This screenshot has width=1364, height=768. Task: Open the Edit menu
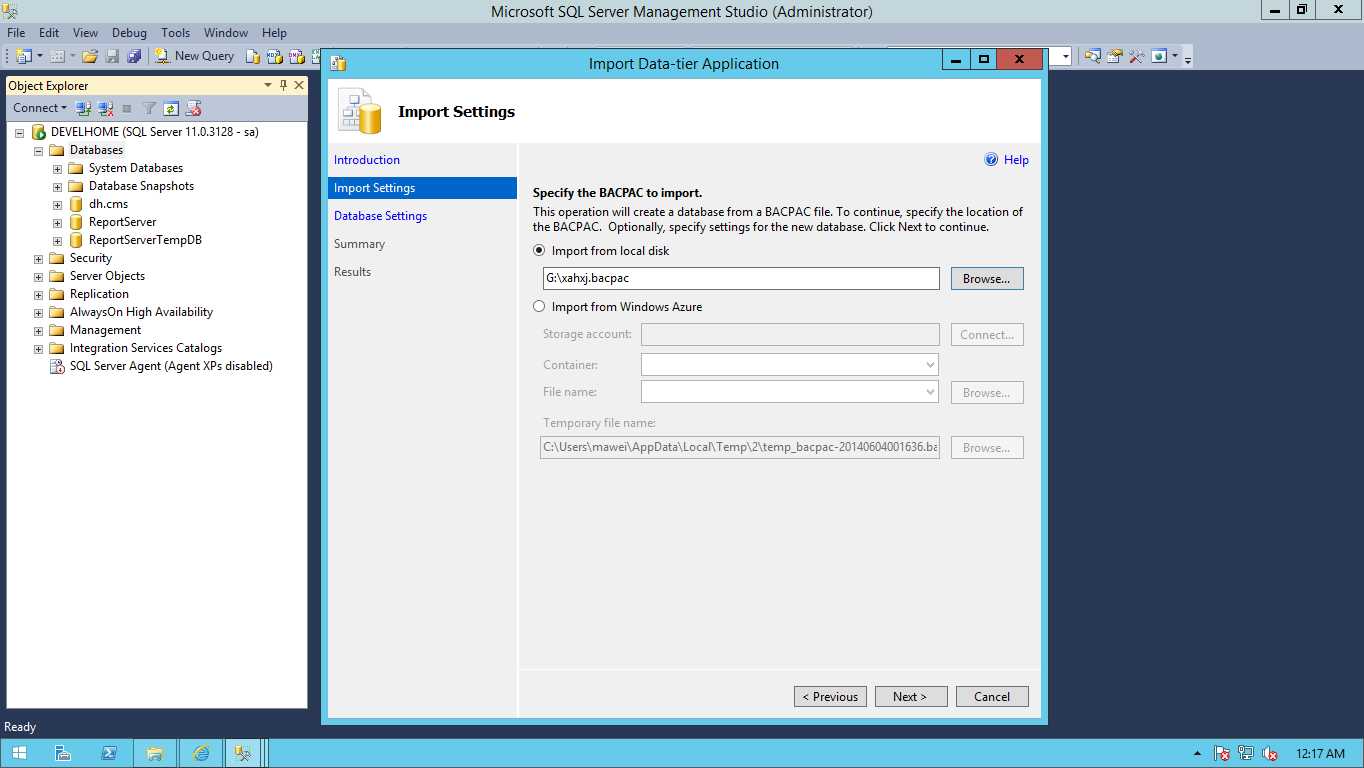49,33
